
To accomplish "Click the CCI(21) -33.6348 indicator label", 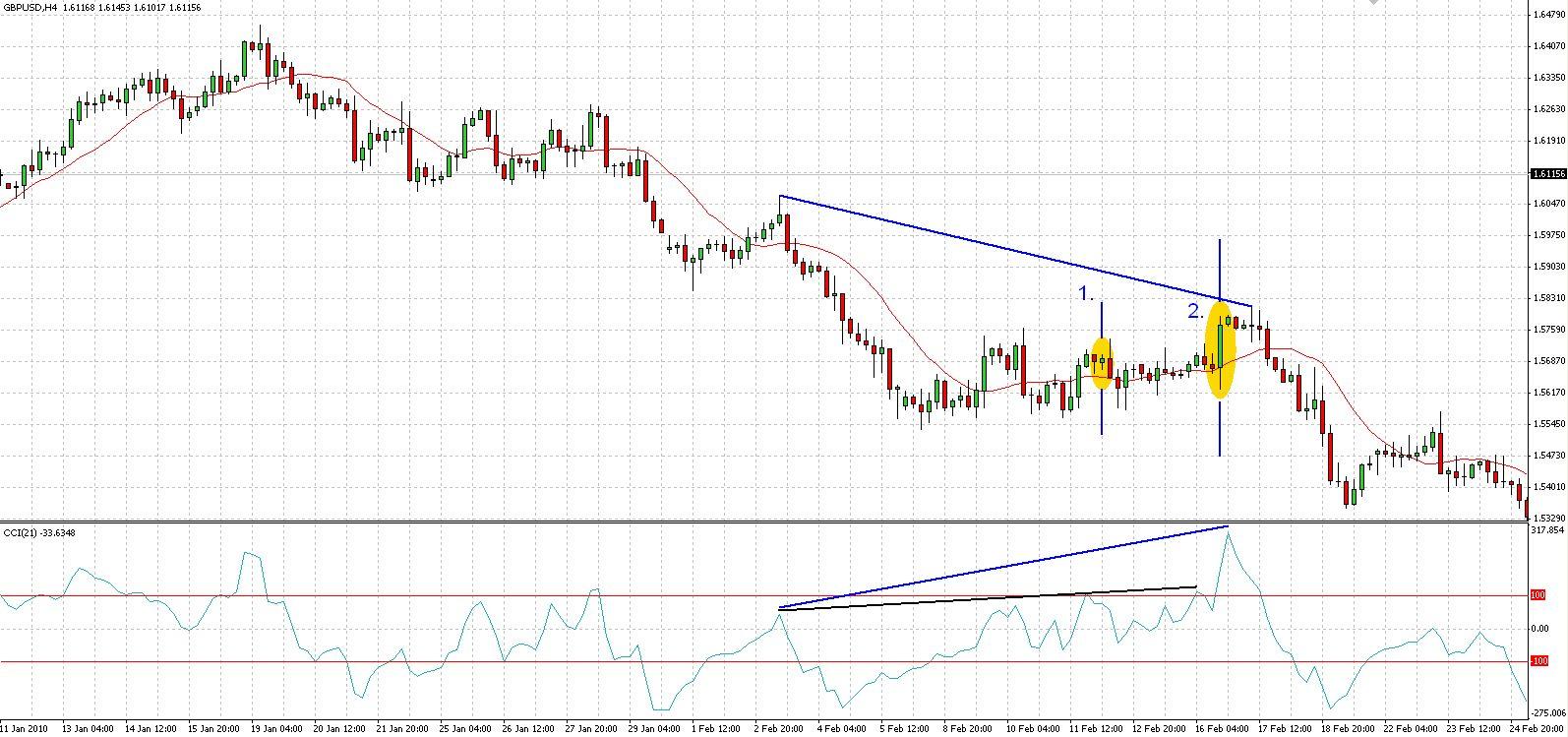I will click(39, 532).
